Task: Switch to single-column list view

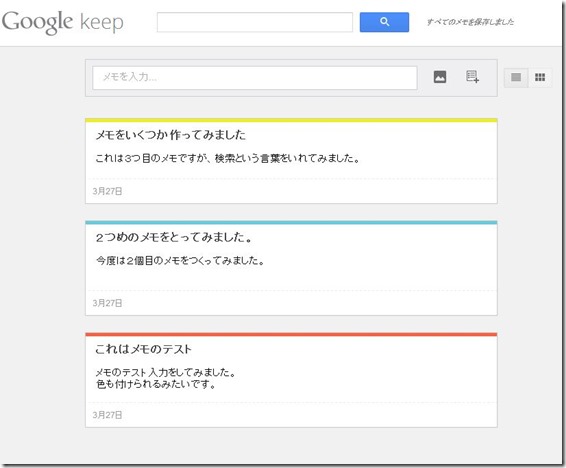Action: click(x=516, y=77)
